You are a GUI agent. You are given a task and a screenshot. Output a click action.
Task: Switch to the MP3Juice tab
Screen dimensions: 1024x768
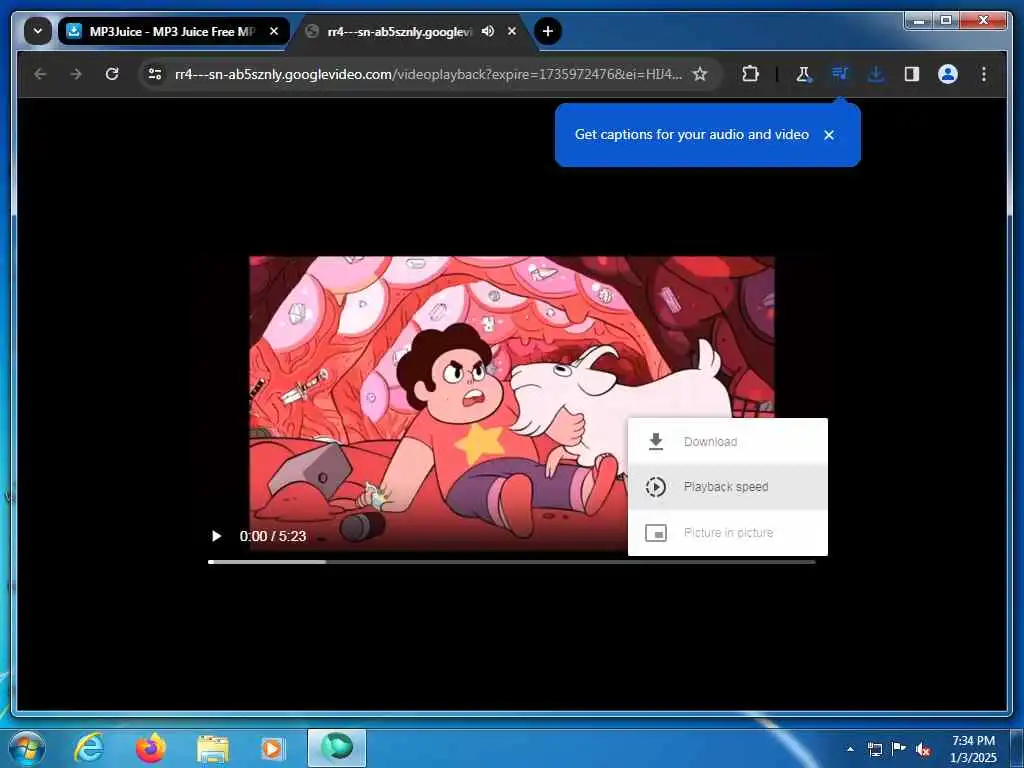pyautogui.click(x=173, y=31)
